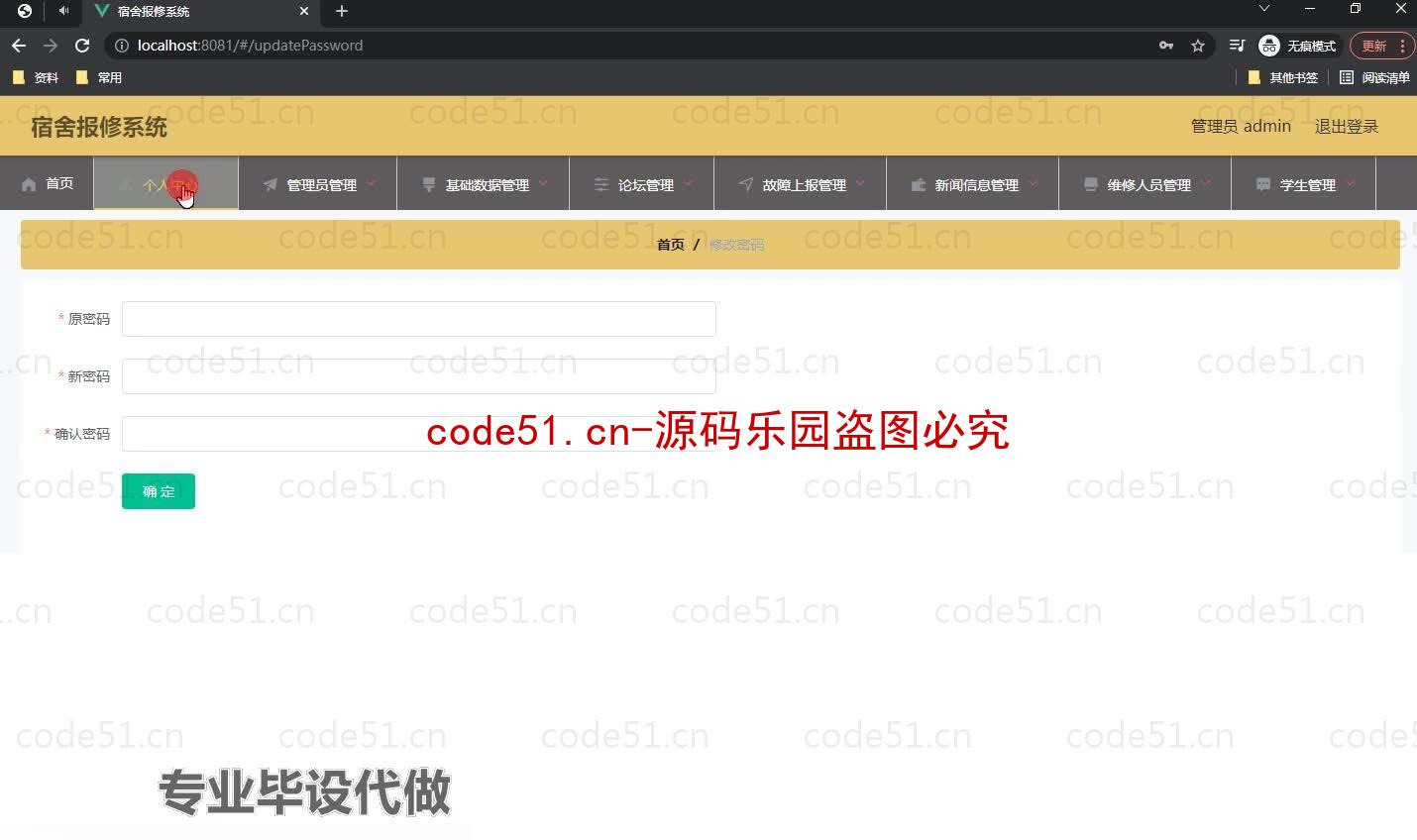
Task: Click the 首页 home icon in the nav
Action: tap(29, 184)
